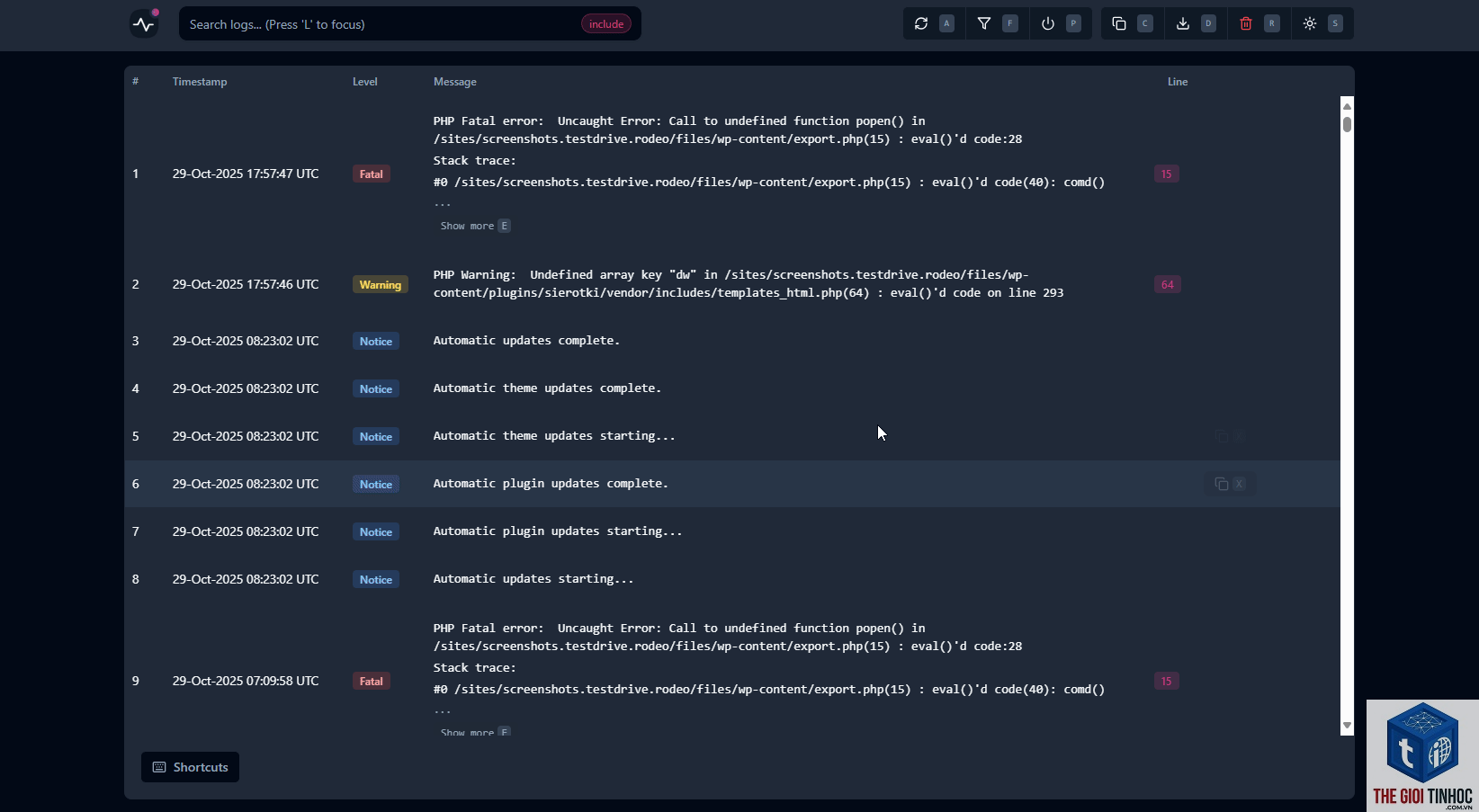Screen dimensions: 1479x812
Task: Click message 'Automatic plugin updates starting...'
Action: pos(558,531)
